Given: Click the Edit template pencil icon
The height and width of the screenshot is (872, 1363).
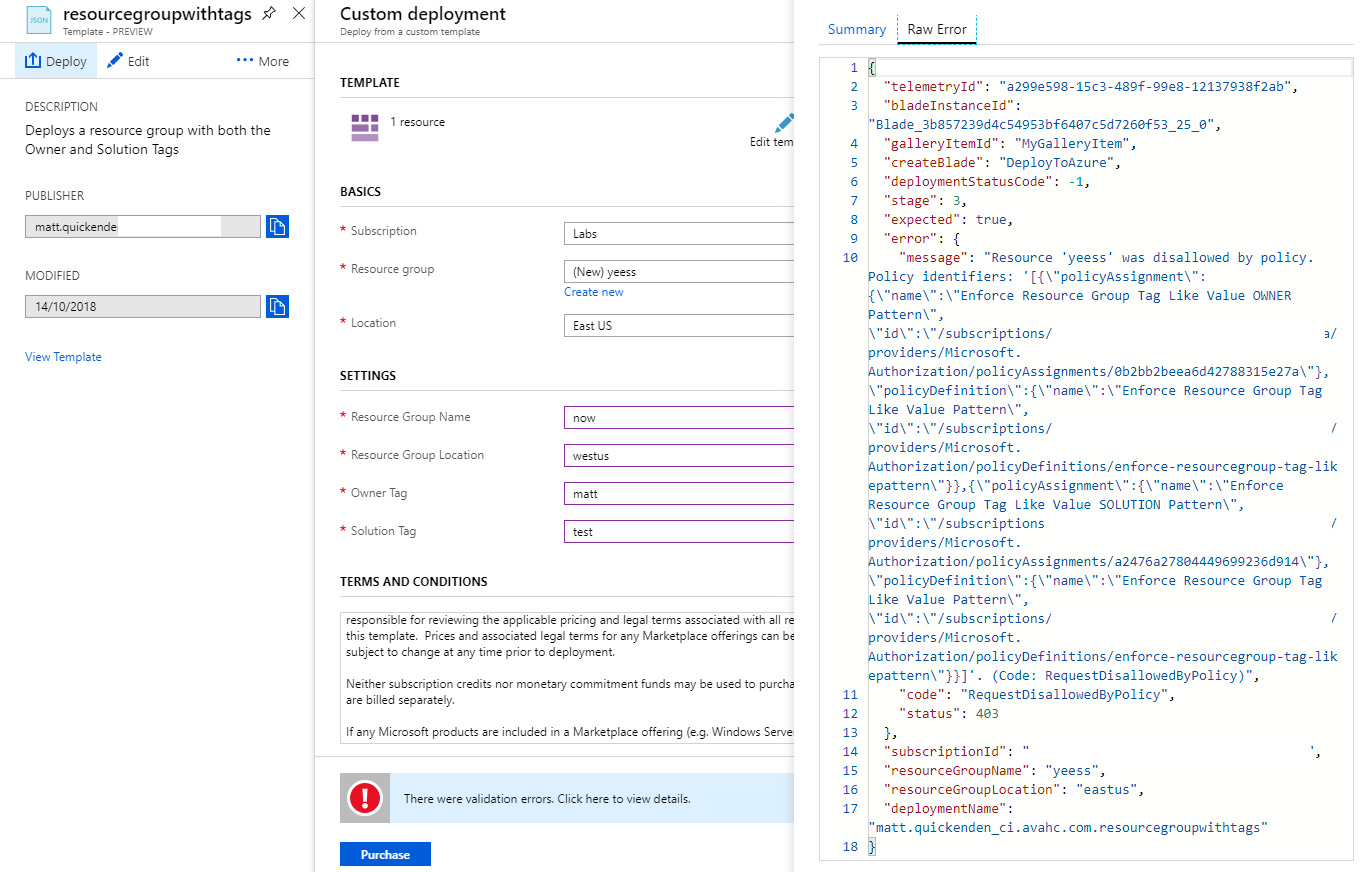Looking at the screenshot, I should click(x=784, y=122).
